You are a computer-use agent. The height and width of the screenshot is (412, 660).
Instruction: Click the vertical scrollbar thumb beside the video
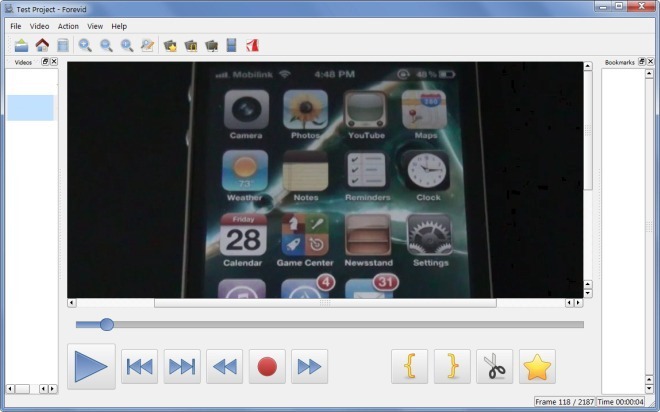coord(588,130)
